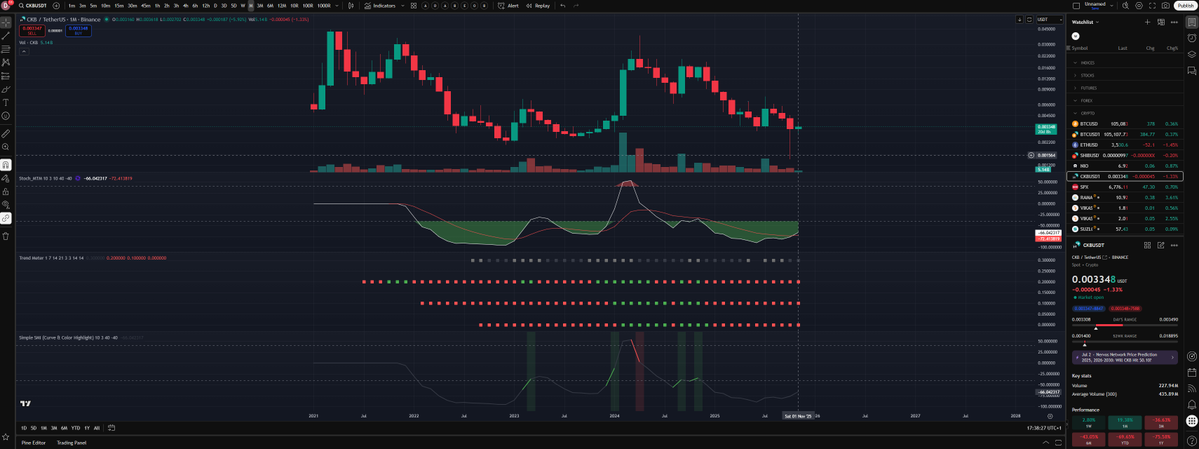Select the 1000R range interval
This screenshot has width=1199, height=449.
(x=323, y=5)
